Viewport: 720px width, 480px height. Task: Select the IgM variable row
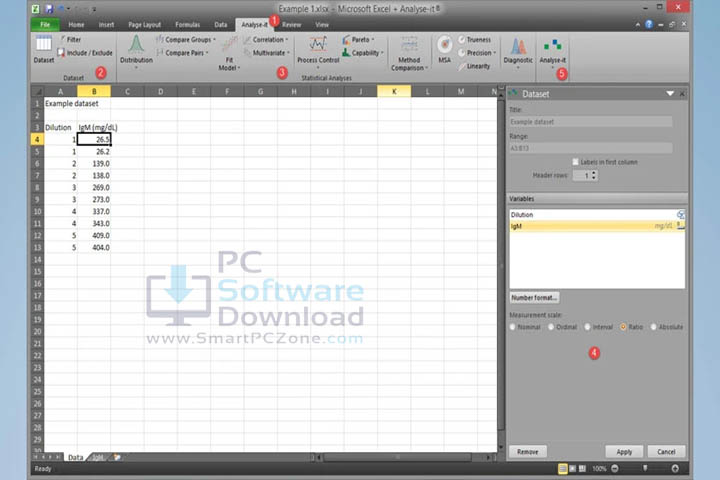tap(597, 226)
